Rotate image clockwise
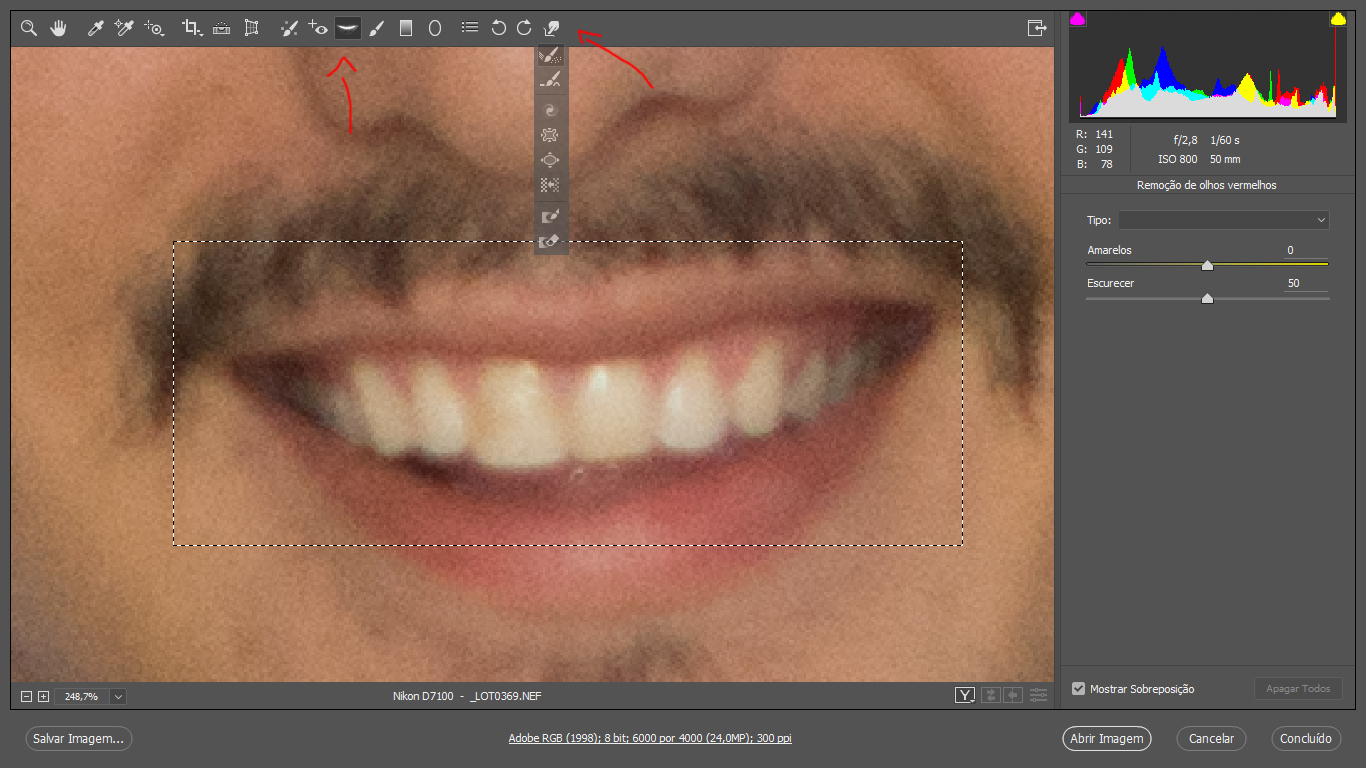1366x768 pixels. pyautogui.click(x=524, y=28)
